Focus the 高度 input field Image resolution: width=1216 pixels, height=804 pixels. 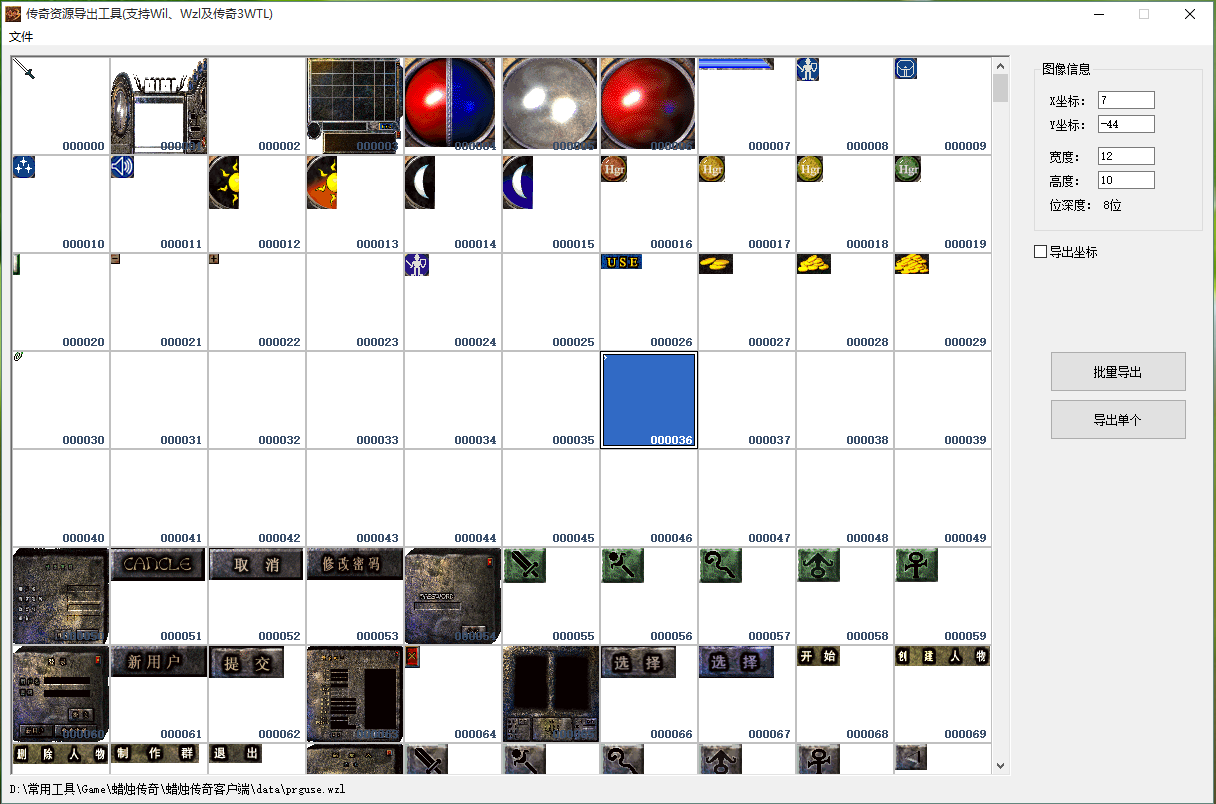coord(1126,180)
